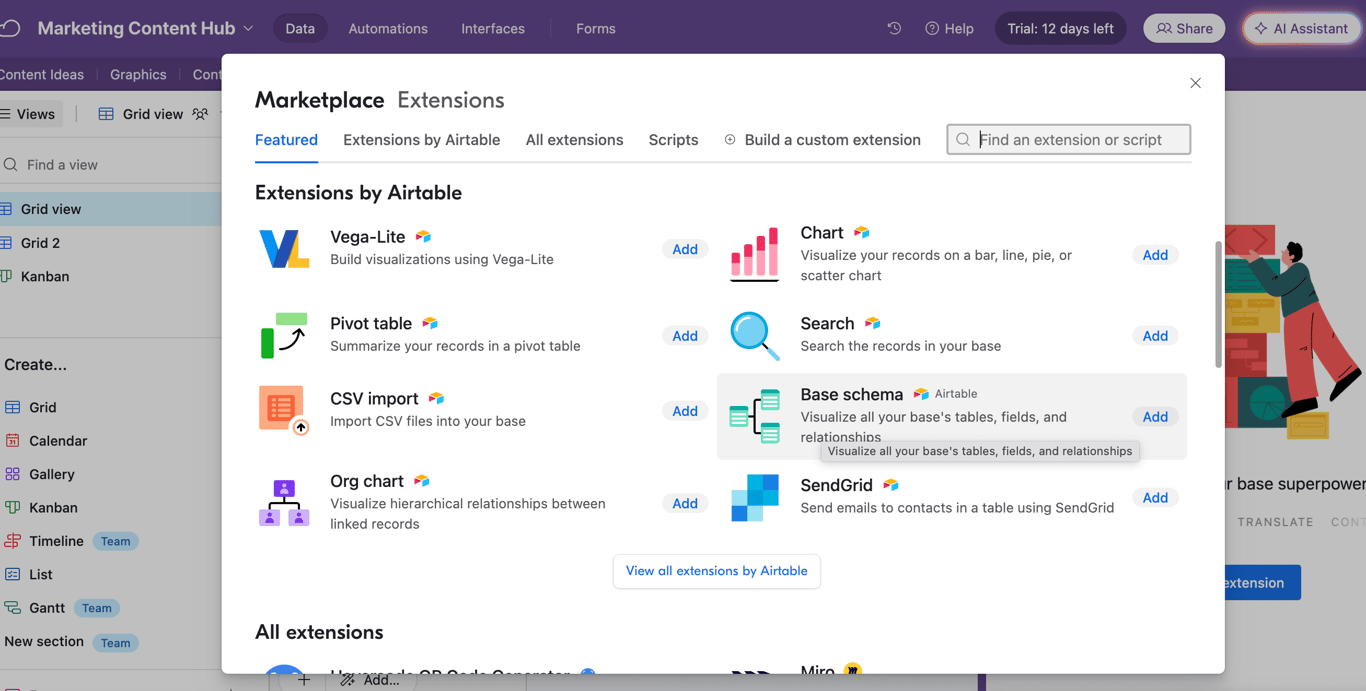The height and width of the screenshot is (691, 1366).
Task: Select Grid view in the views list
Action: pos(110,209)
